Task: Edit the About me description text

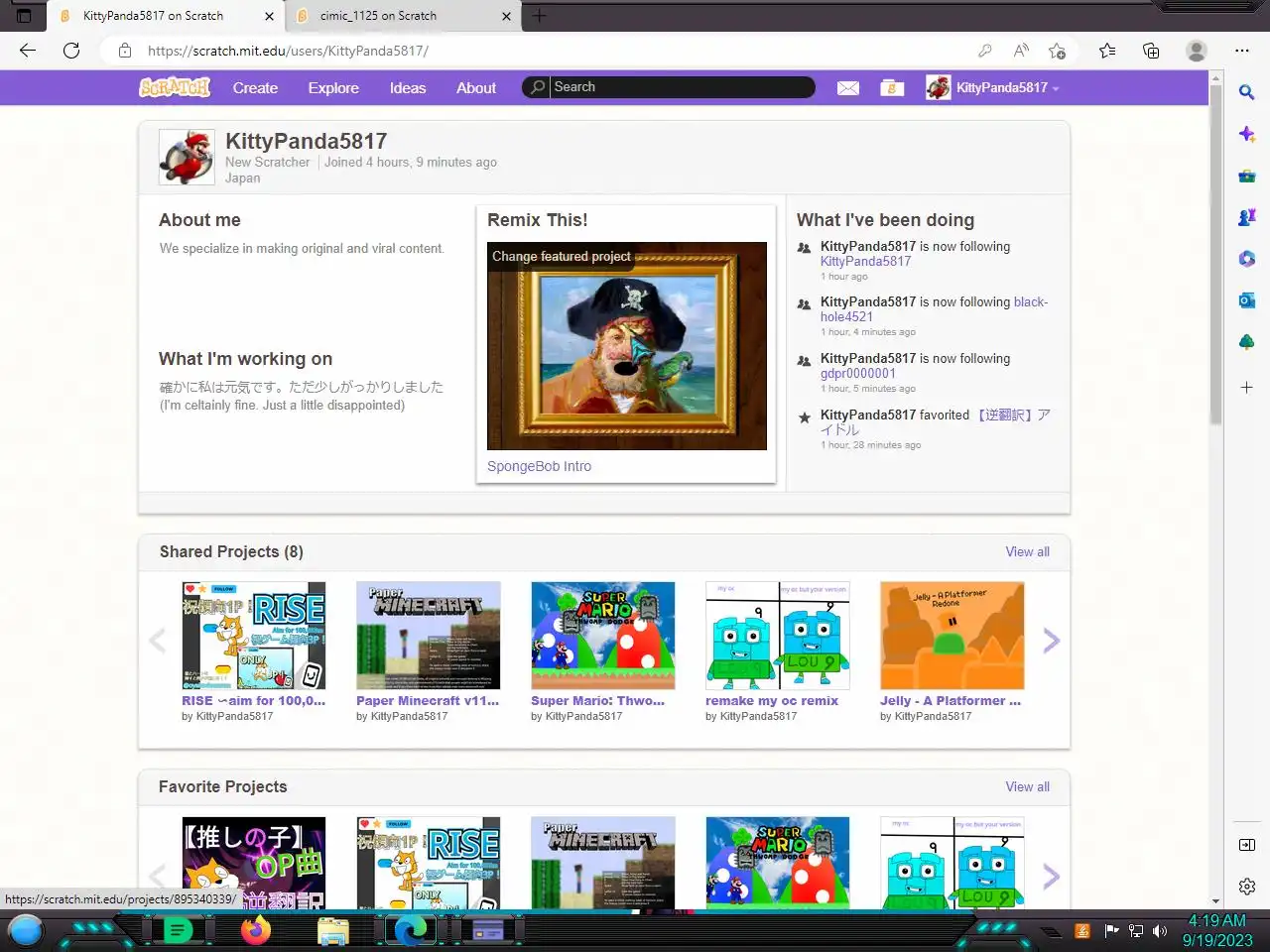Action: click(x=302, y=249)
